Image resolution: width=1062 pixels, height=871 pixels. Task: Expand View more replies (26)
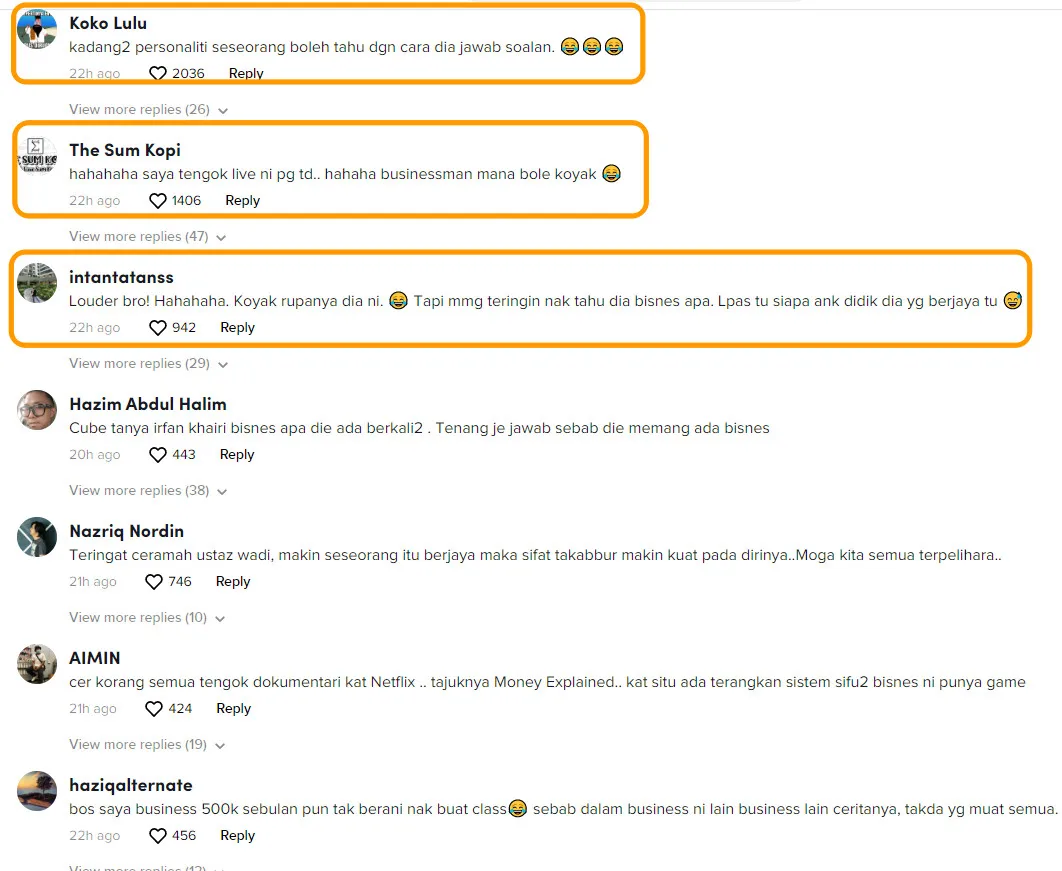click(147, 110)
